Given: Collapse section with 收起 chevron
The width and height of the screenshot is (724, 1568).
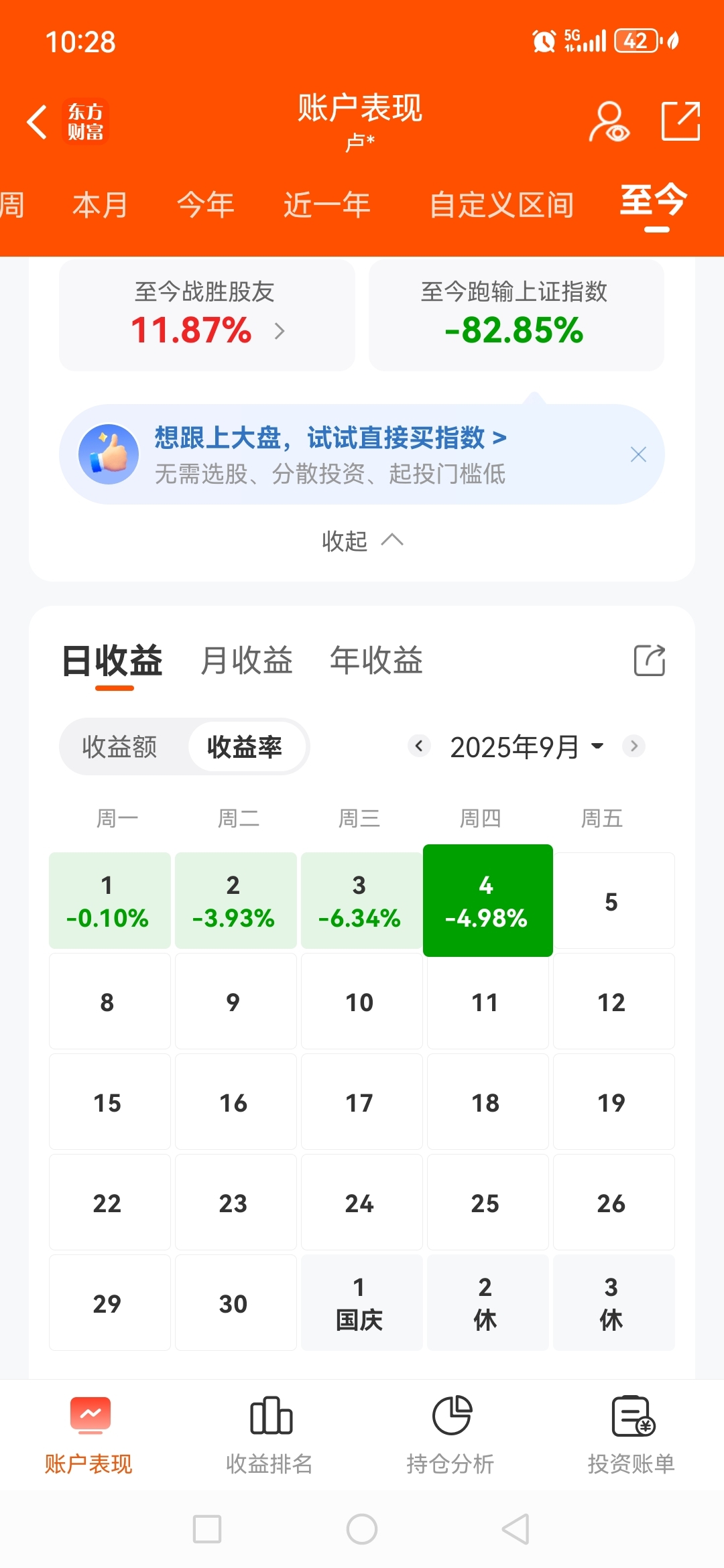Looking at the screenshot, I should tap(362, 541).
